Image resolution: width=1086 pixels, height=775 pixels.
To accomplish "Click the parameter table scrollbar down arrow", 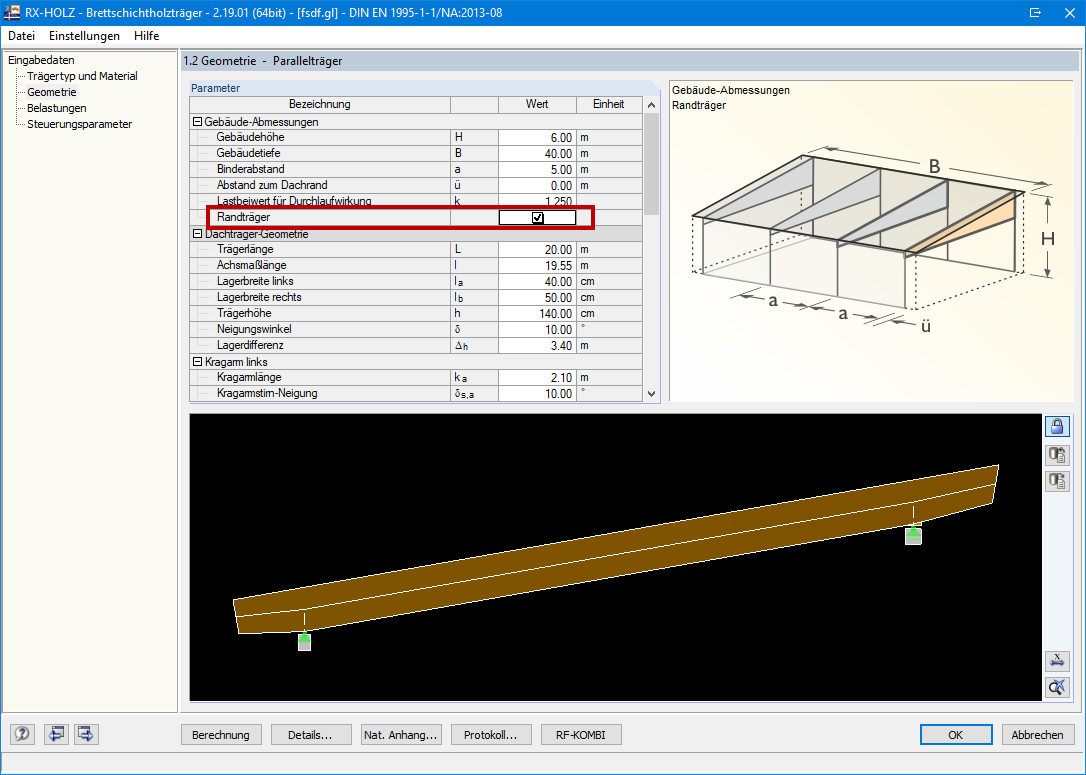I will (x=651, y=393).
